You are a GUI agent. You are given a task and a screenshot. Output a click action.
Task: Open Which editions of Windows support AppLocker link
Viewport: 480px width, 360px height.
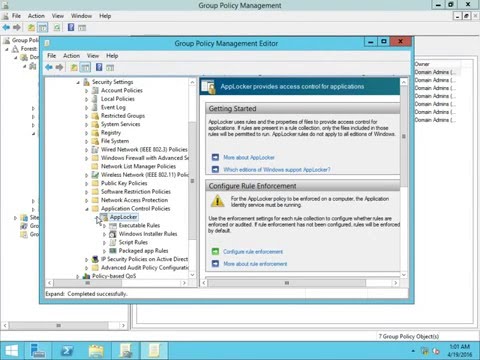tap(277, 170)
